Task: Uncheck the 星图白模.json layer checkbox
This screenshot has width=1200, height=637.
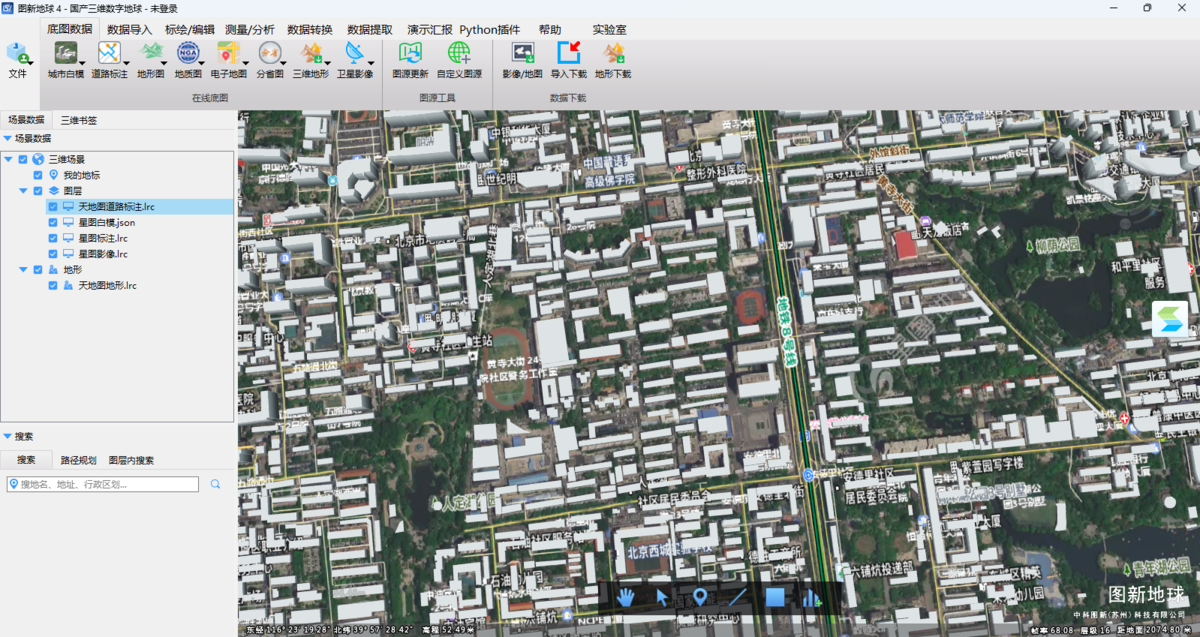Action: [53, 223]
